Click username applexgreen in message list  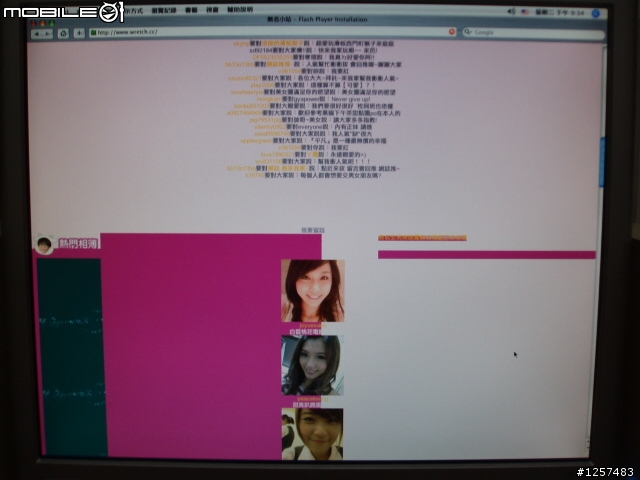point(256,140)
